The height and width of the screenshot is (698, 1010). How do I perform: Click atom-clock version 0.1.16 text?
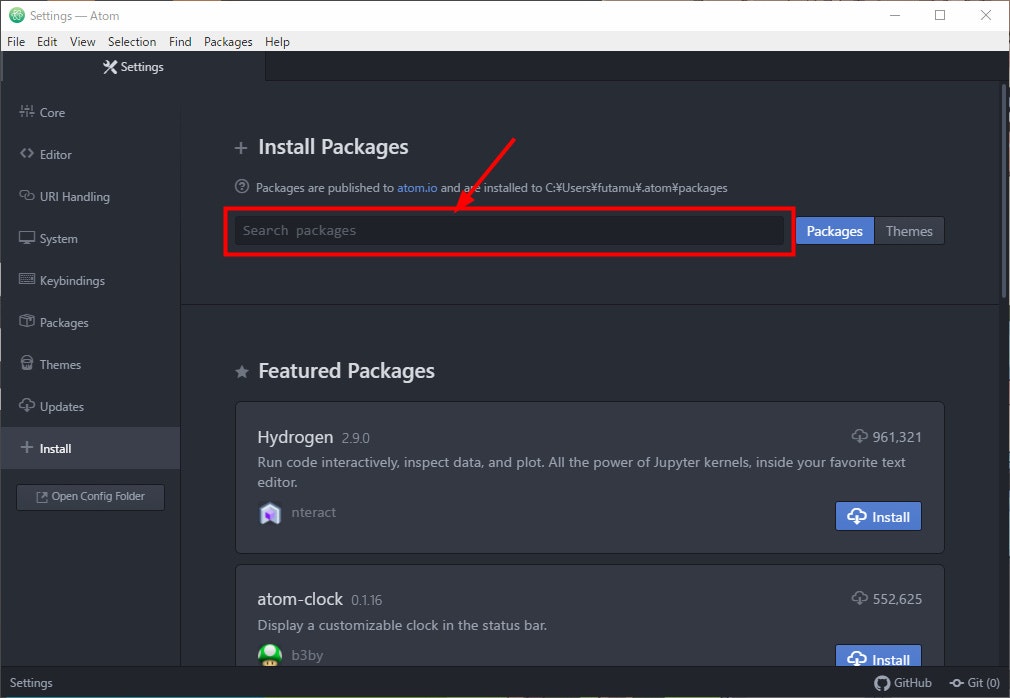(367, 600)
